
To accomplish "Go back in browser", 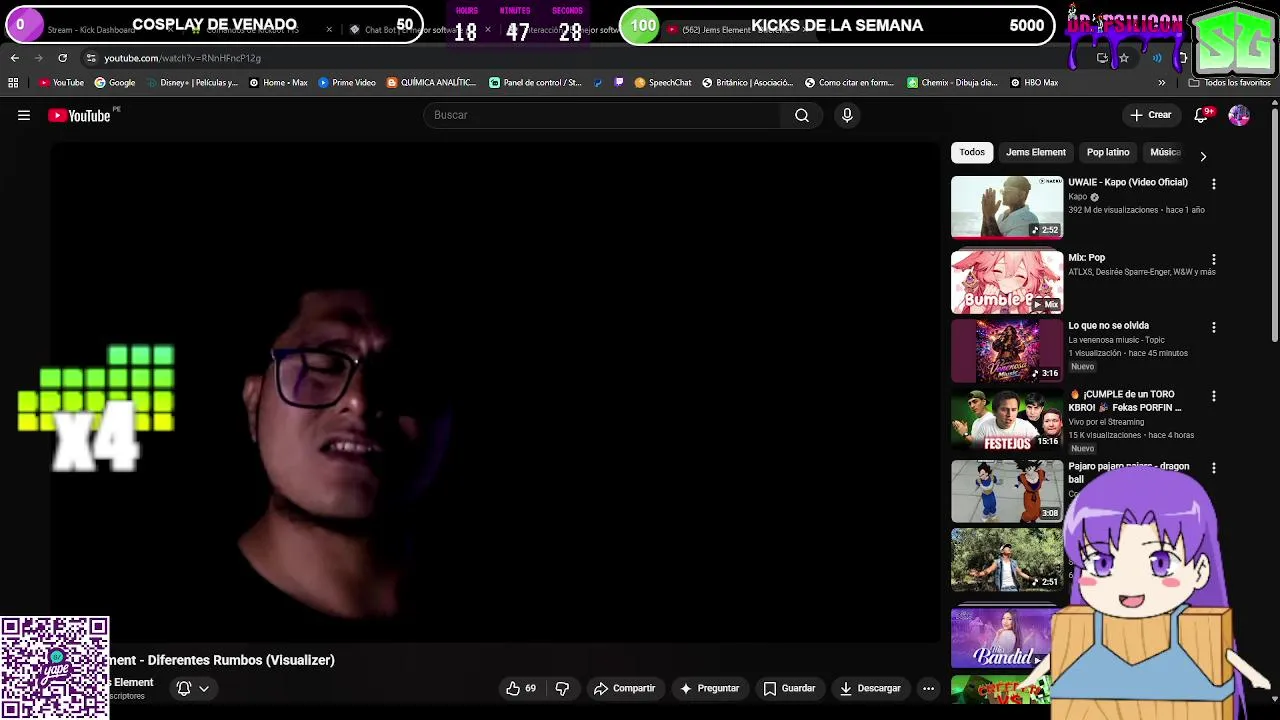I will pyautogui.click(x=15, y=58).
